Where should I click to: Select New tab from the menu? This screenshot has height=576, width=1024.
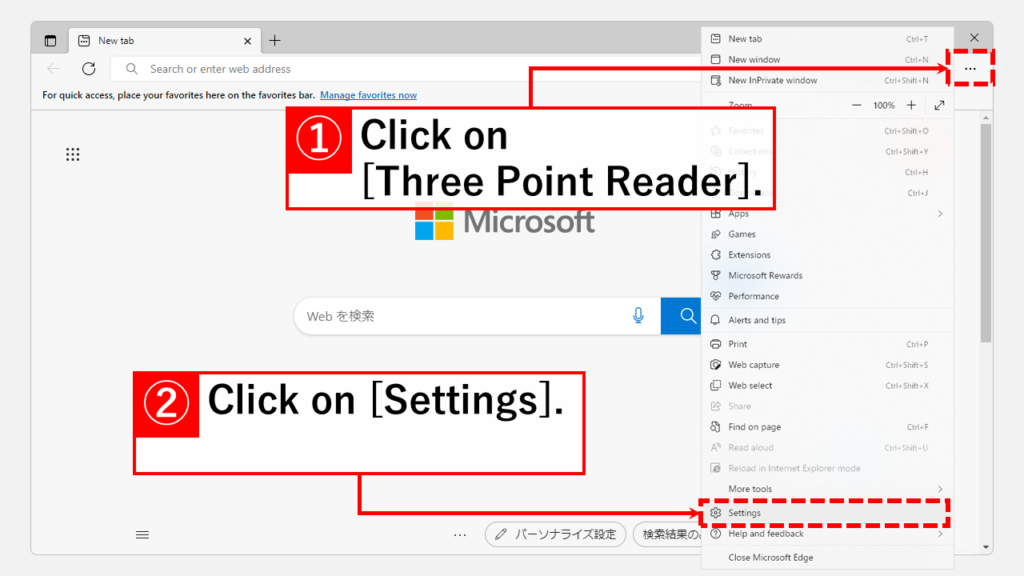click(x=827, y=39)
